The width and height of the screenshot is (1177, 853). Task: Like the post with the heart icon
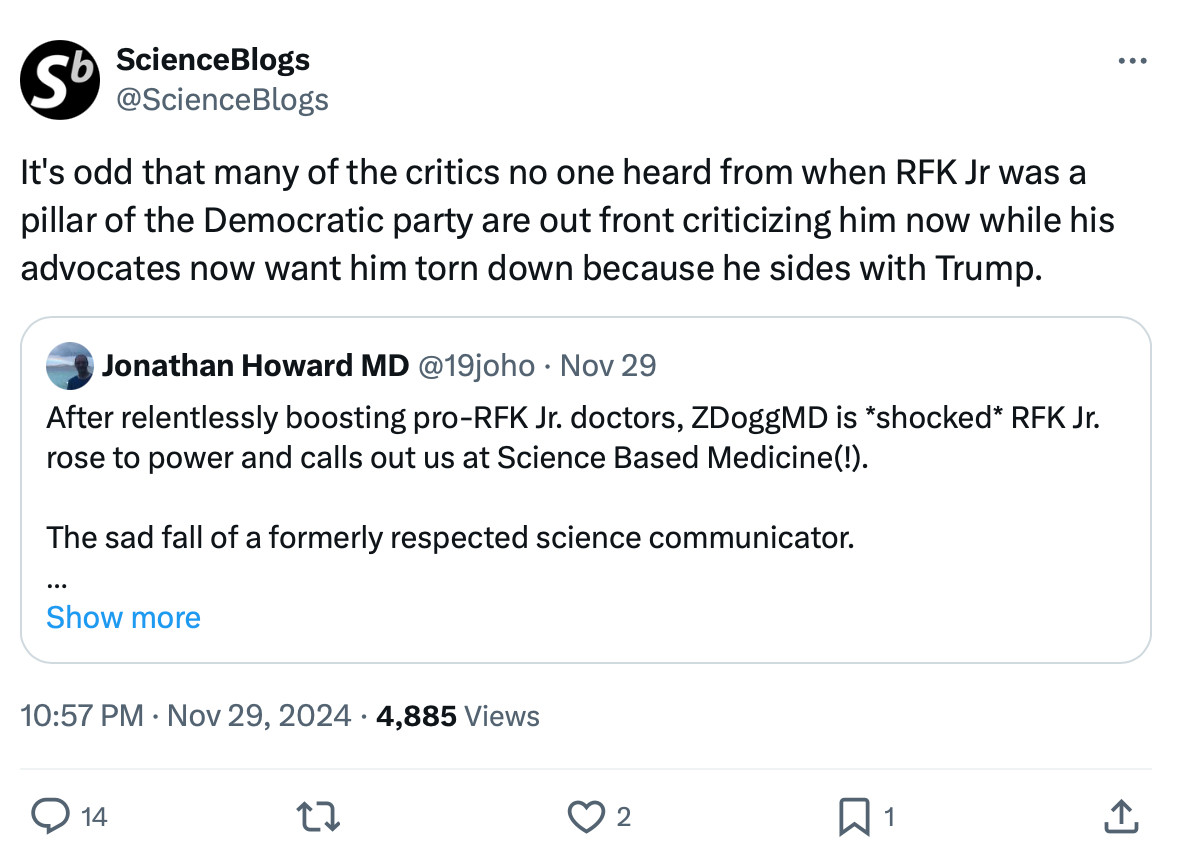point(585,817)
